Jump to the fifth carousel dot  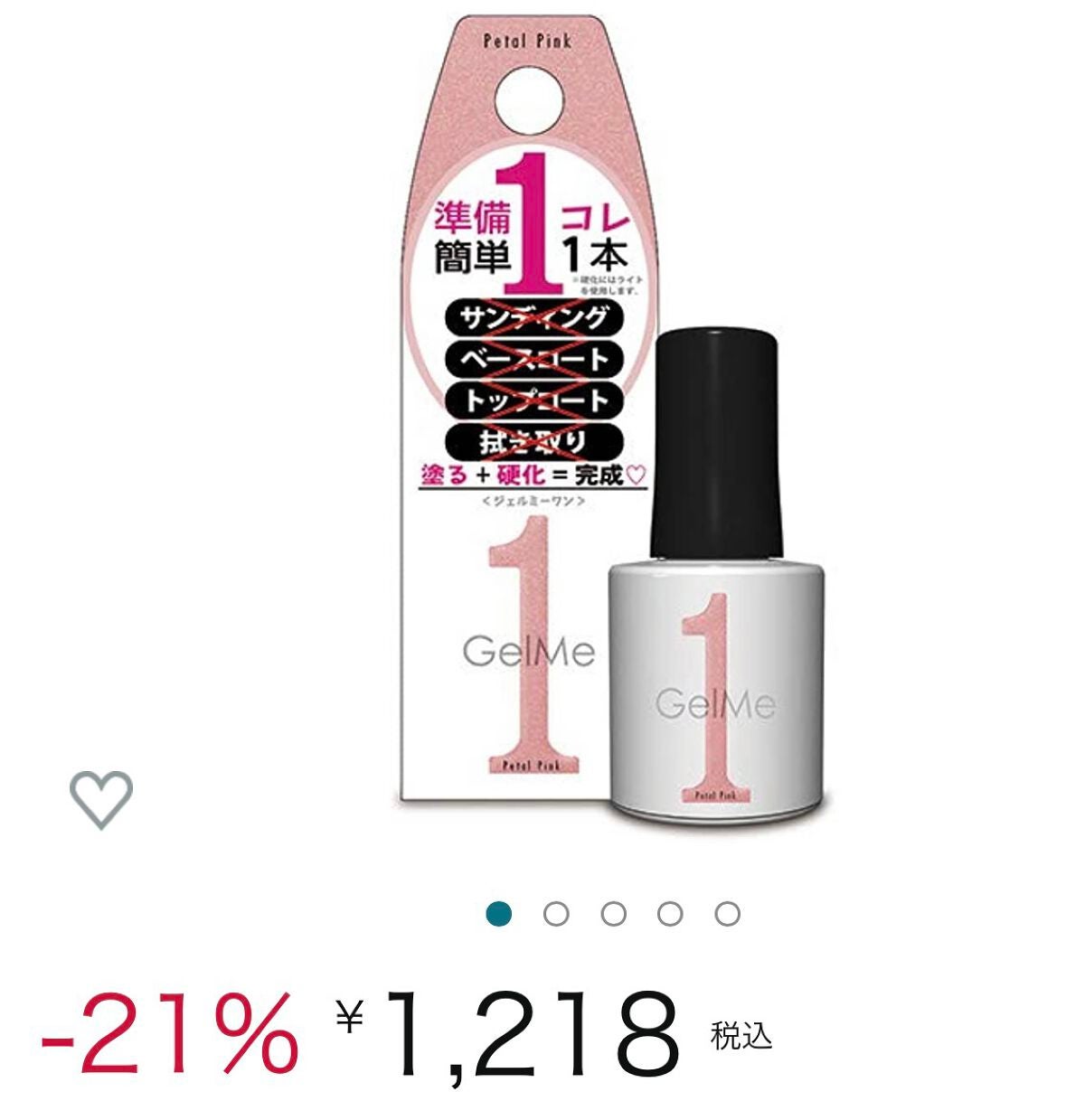click(x=727, y=914)
